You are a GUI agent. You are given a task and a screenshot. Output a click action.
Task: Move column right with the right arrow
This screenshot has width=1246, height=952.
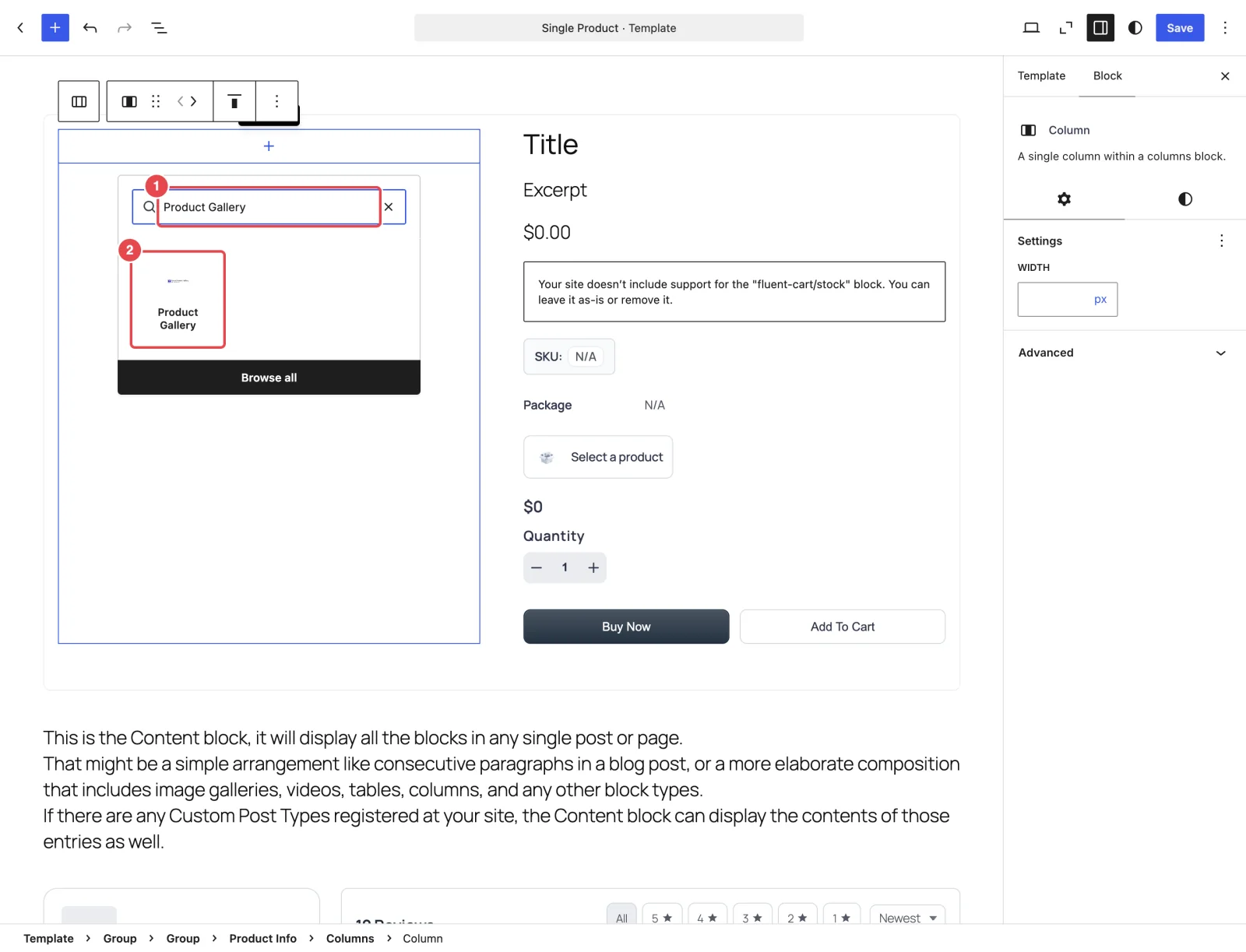click(193, 101)
